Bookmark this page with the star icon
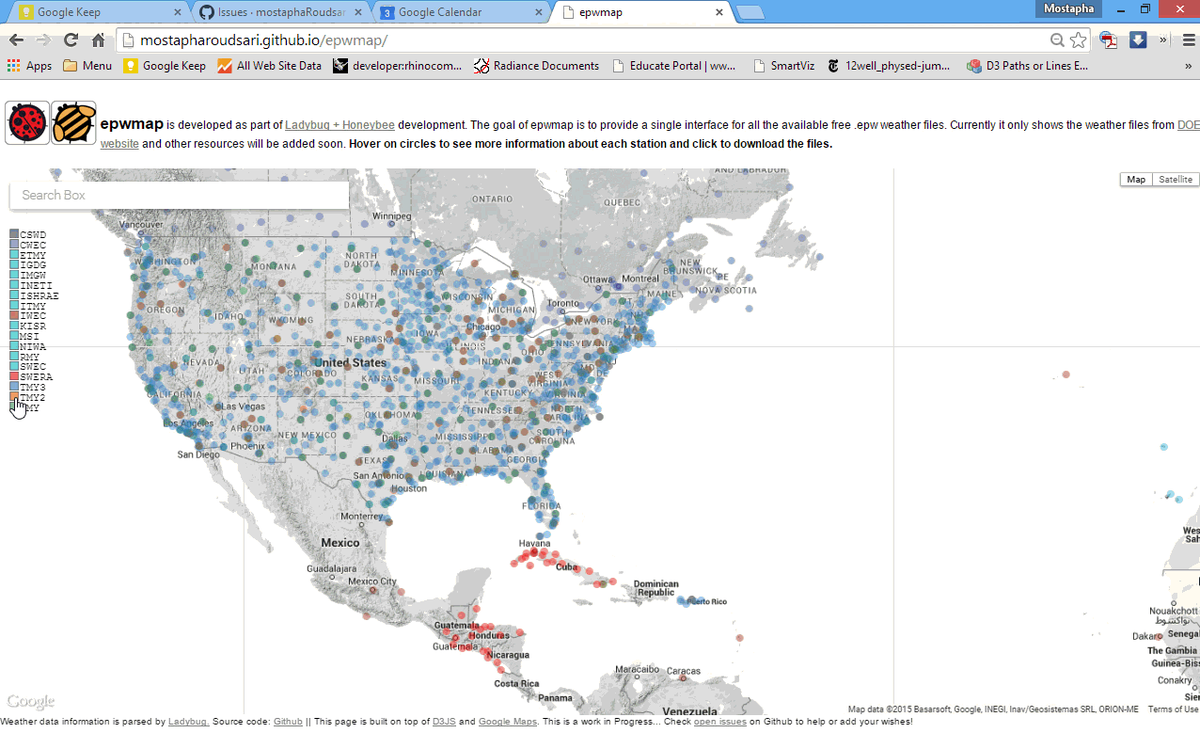This screenshot has height=749, width=1200. [x=1078, y=41]
